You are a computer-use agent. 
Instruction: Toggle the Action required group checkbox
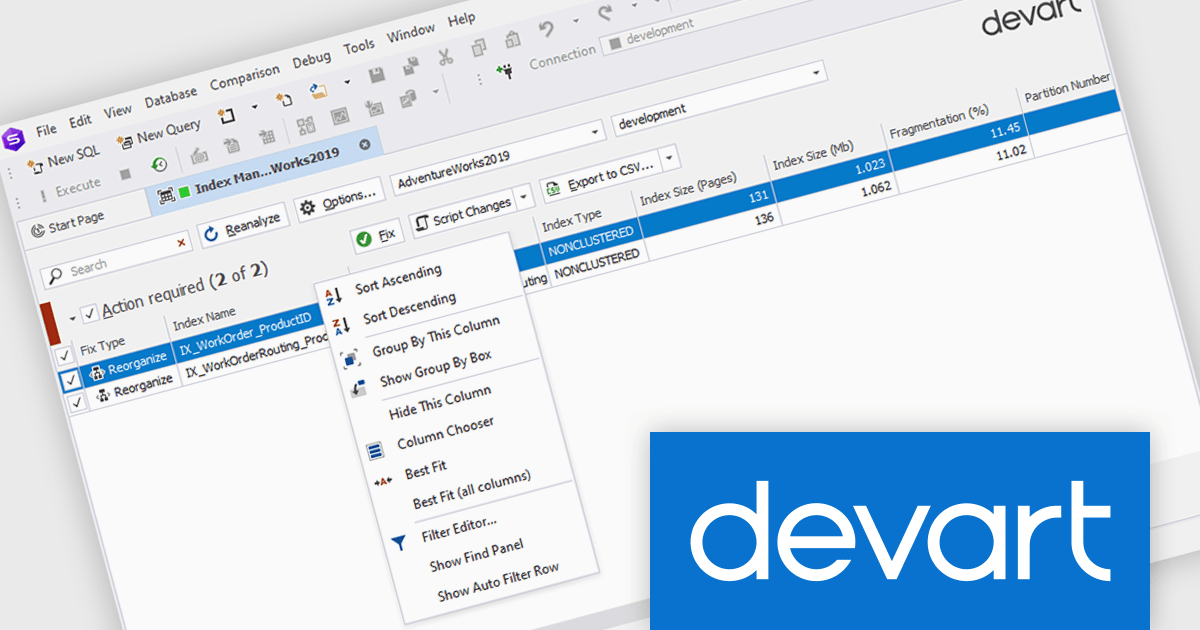(x=89, y=314)
